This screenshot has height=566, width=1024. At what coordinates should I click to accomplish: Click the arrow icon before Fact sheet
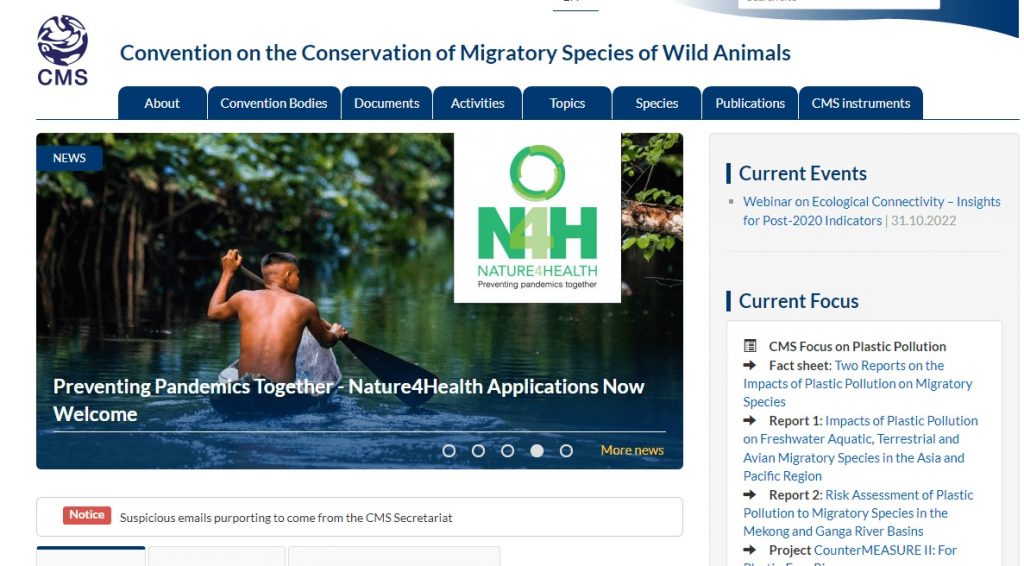pos(750,366)
